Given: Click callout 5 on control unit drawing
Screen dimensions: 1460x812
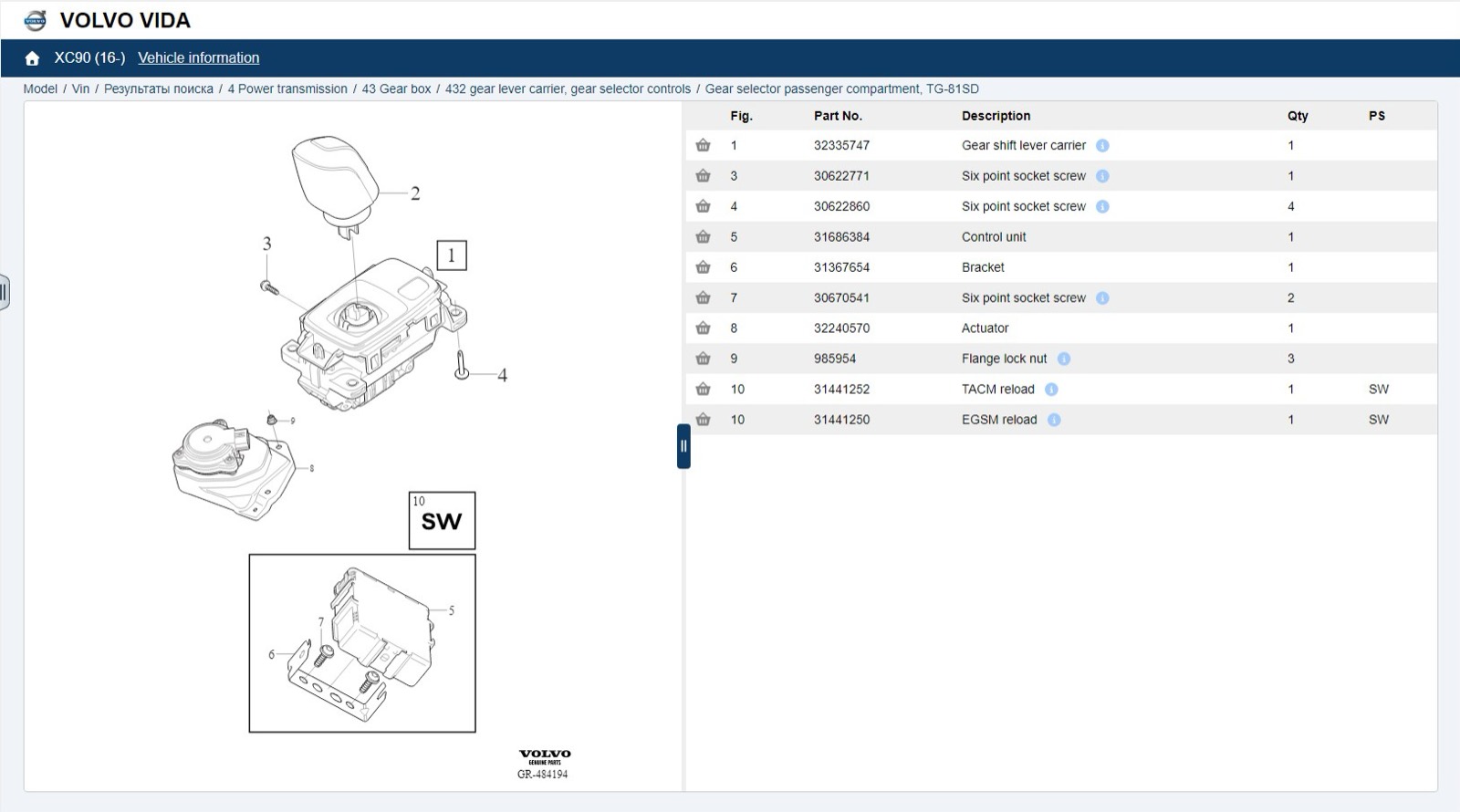Looking at the screenshot, I should [x=451, y=610].
